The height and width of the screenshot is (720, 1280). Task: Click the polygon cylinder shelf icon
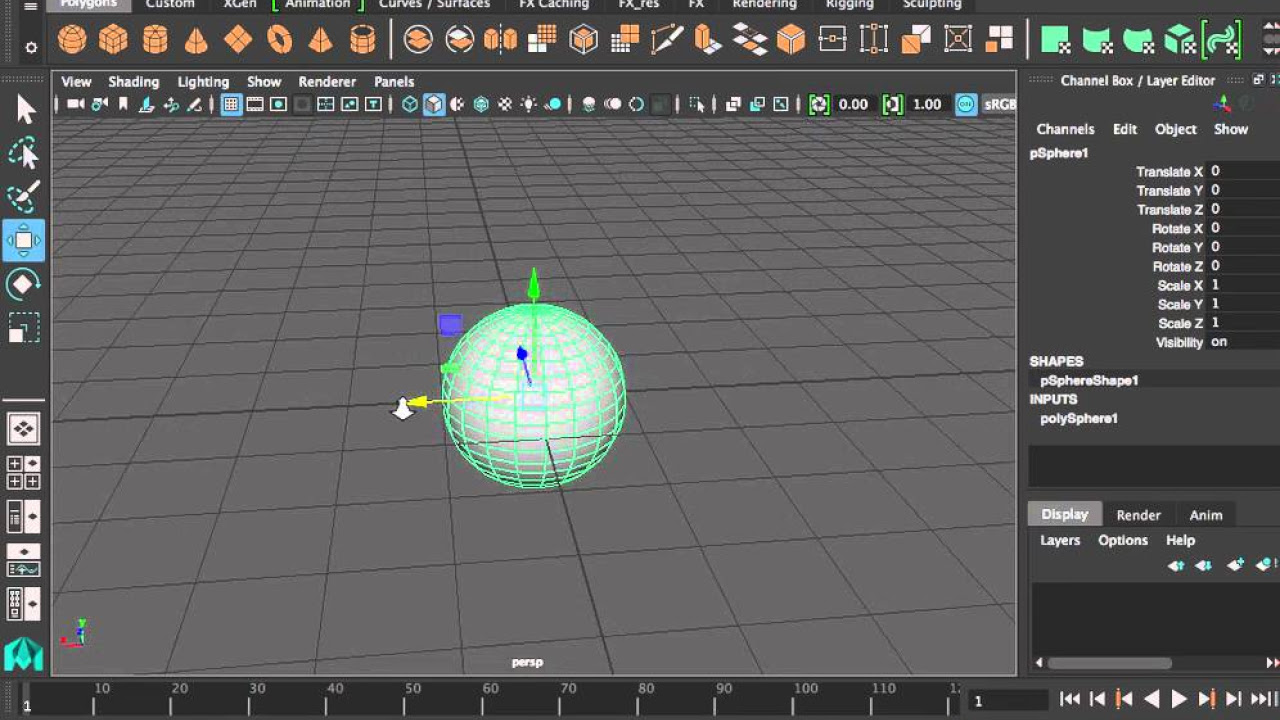(155, 40)
